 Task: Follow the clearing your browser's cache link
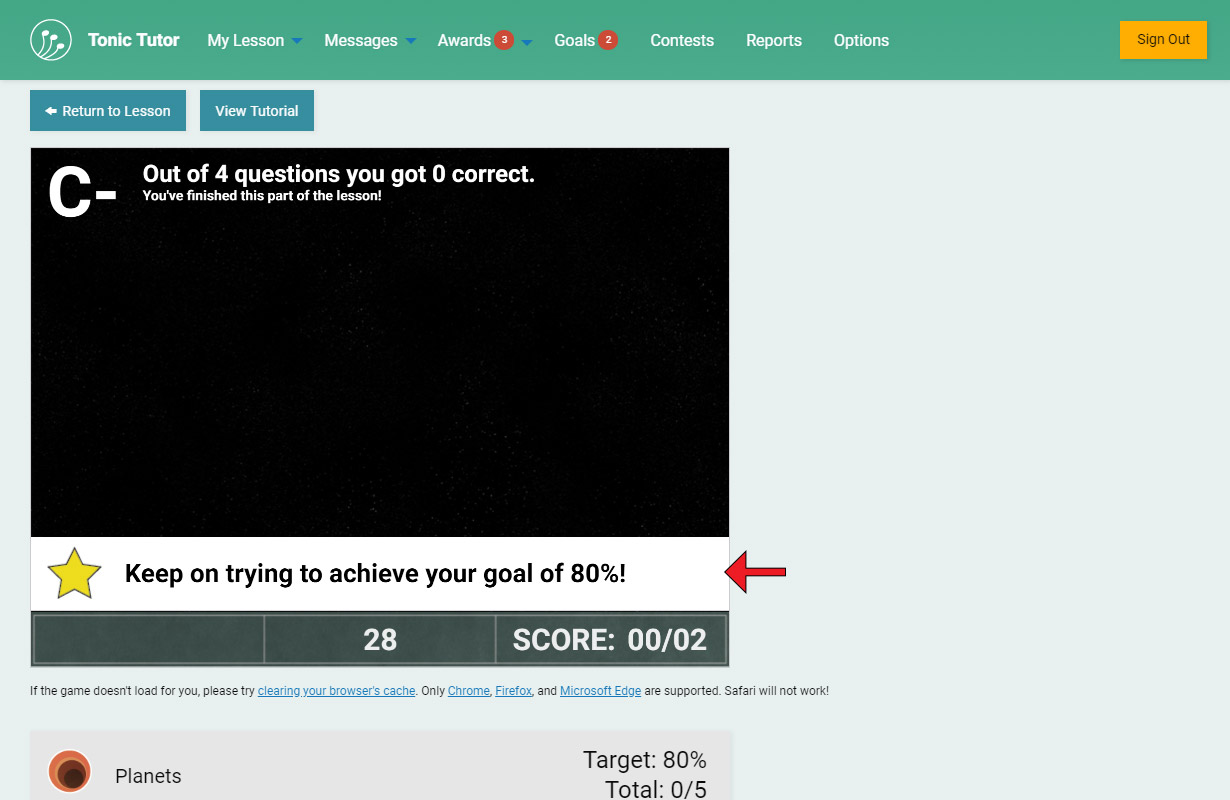point(336,691)
